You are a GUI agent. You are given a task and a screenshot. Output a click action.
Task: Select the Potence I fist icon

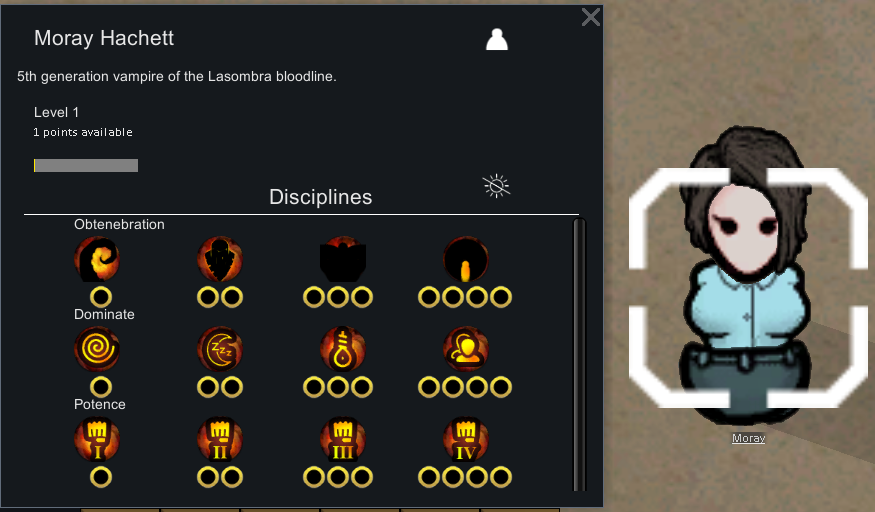coord(97,439)
